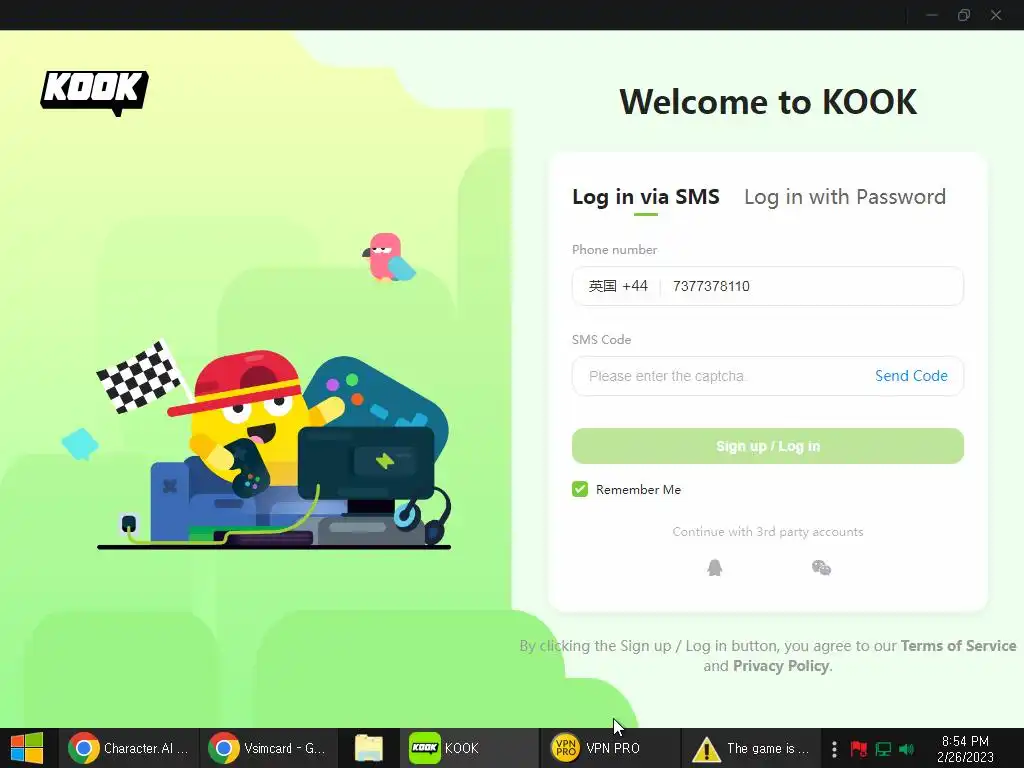Viewport: 1024px width, 768px height.
Task: Show hidden tray icons via three dots
Action: tap(834, 749)
